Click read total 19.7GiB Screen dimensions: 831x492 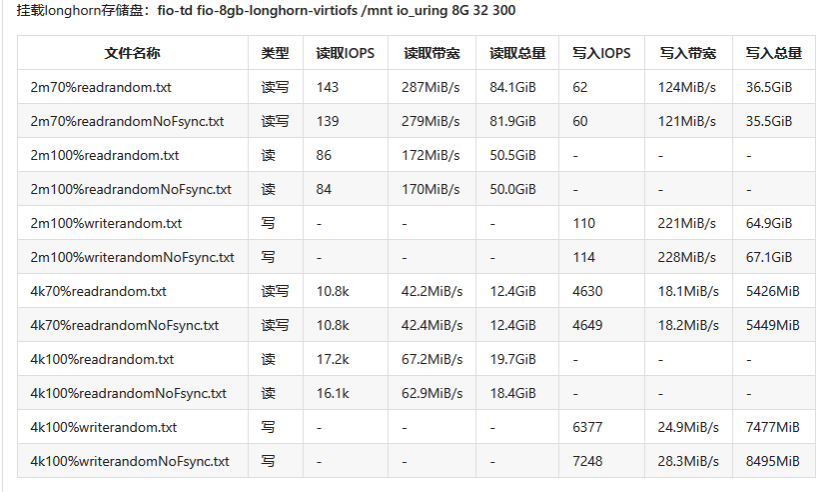pos(512,359)
